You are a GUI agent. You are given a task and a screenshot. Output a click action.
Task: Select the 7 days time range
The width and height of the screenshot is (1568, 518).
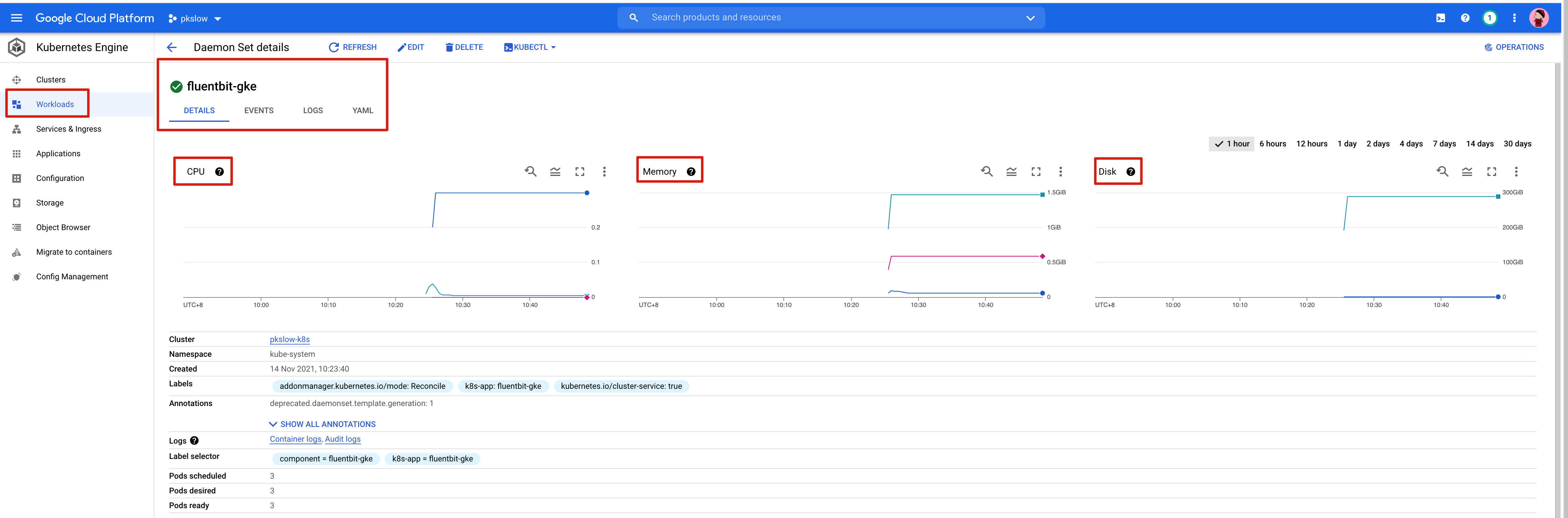pos(1444,144)
